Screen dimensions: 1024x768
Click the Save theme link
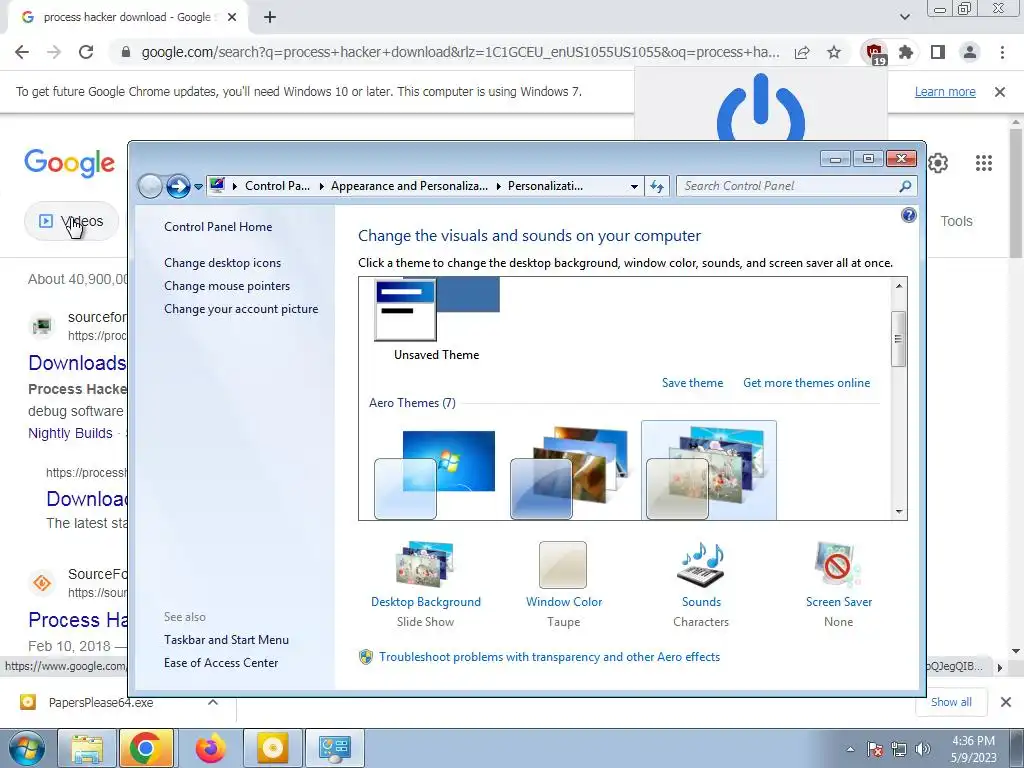click(x=692, y=383)
